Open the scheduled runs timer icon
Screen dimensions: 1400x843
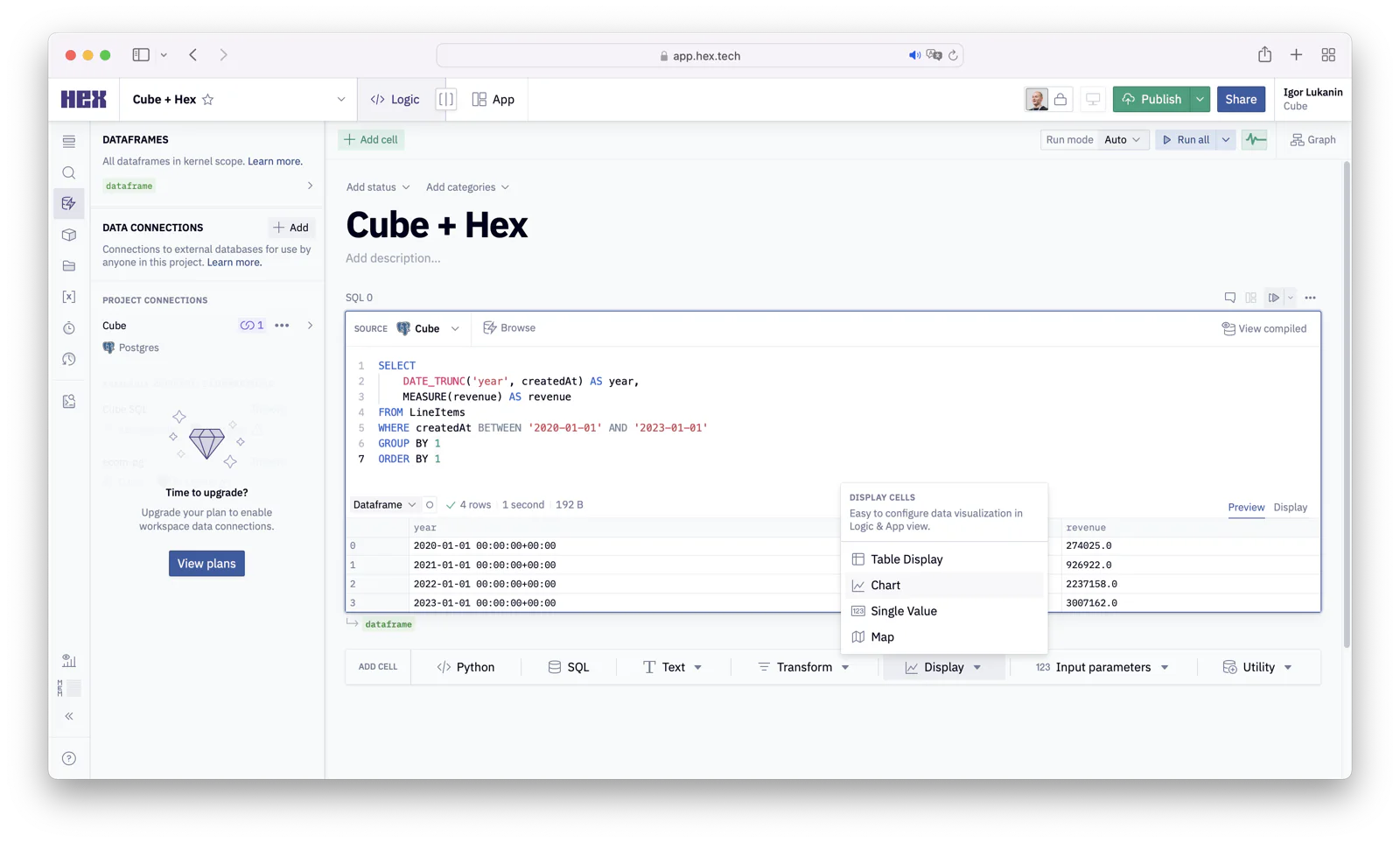[69, 328]
